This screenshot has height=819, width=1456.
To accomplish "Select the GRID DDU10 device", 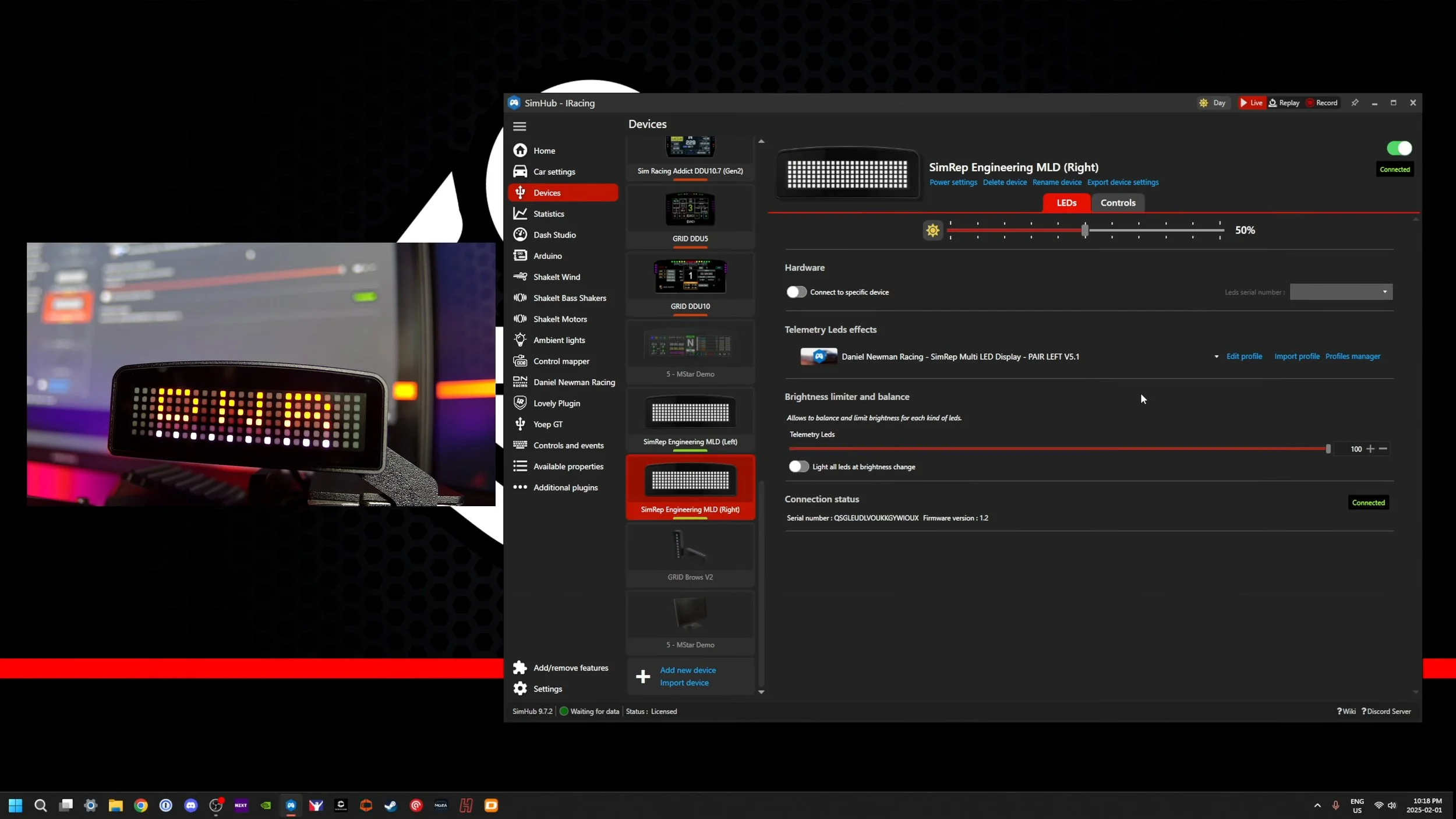I will pyautogui.click(x=690, y=285).
